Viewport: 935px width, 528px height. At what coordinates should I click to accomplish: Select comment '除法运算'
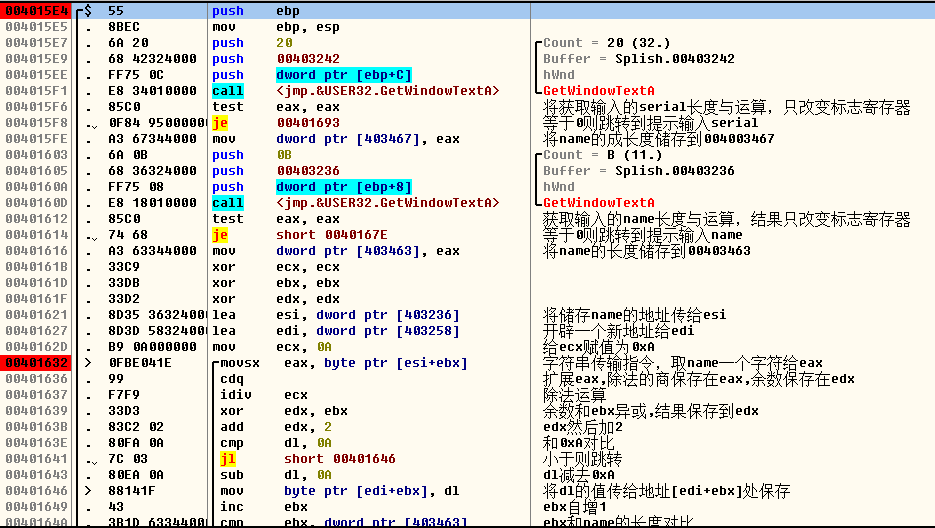click(x=574, y=395)
